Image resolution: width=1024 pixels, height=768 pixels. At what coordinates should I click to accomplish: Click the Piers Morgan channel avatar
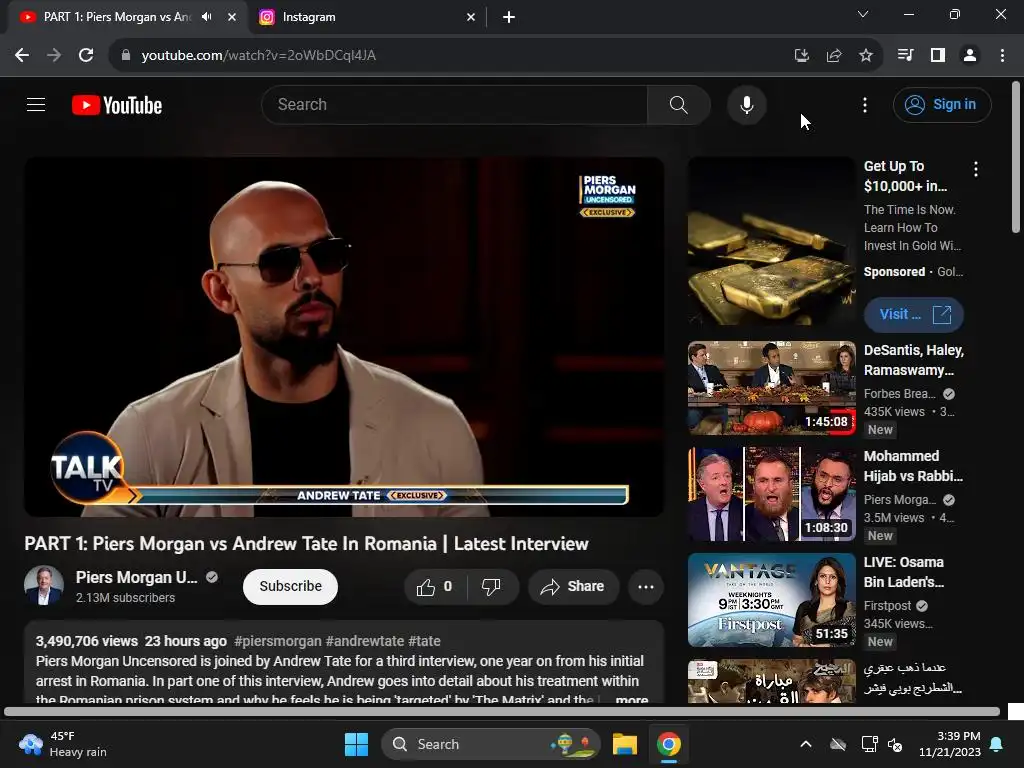pyautogui.click(x=44, y=586)
